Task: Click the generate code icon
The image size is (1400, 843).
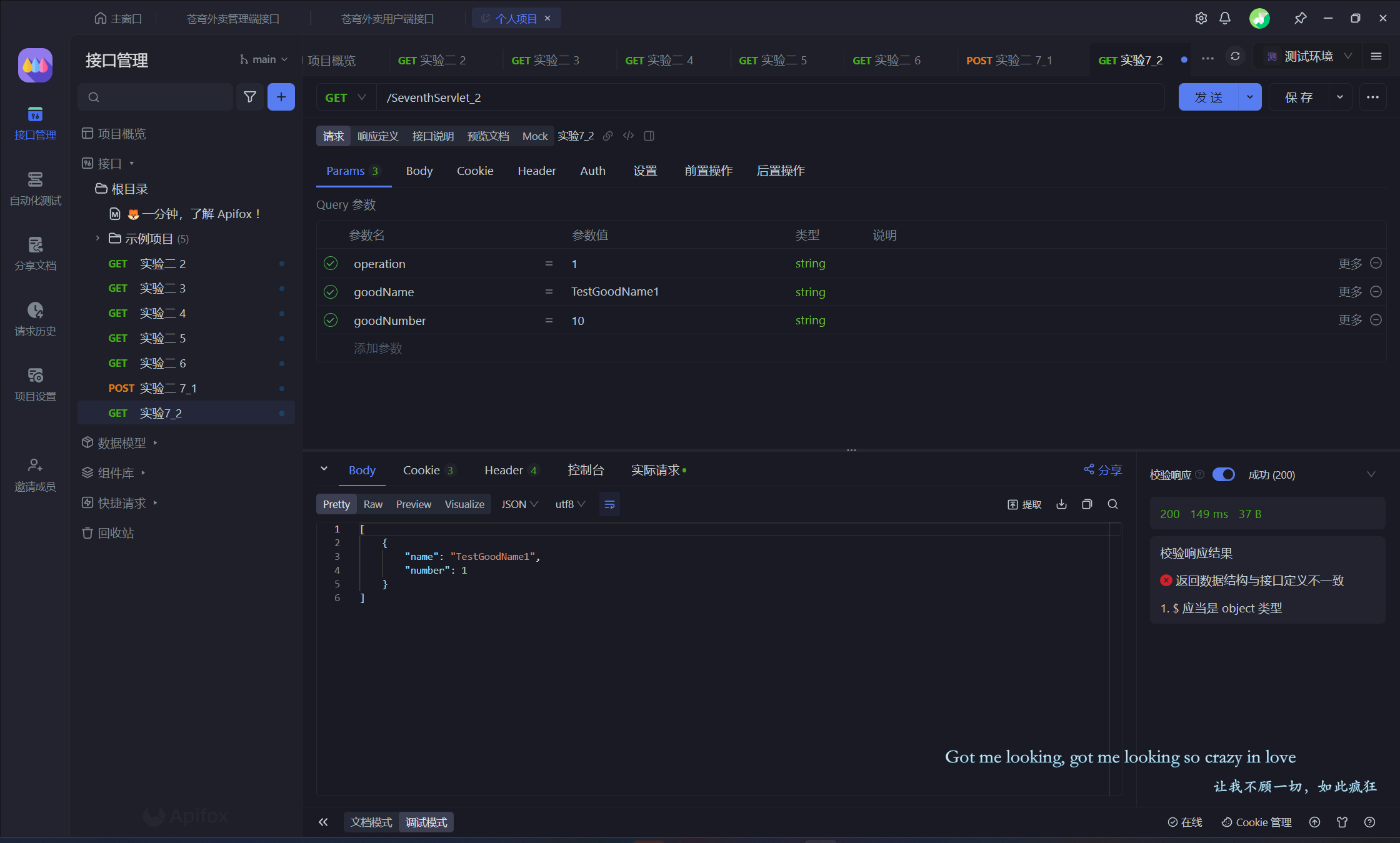Action: point(628,136)
